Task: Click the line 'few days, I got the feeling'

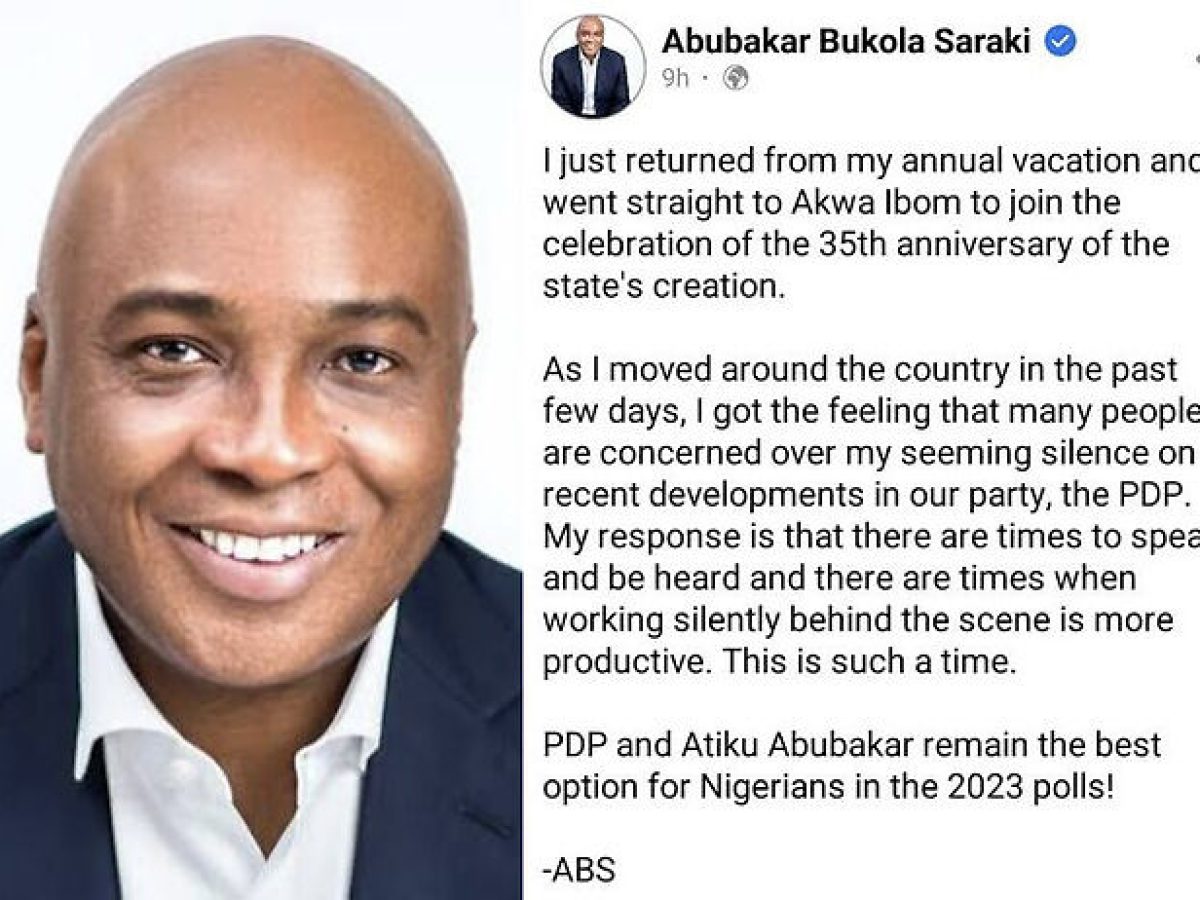Action: coord(870,412)
